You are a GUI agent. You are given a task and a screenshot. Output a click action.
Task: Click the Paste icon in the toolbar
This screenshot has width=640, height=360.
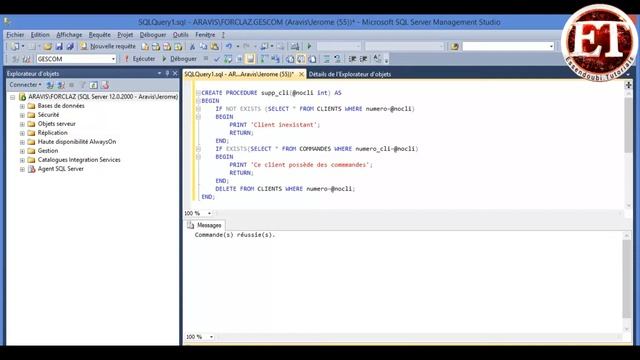214,47
